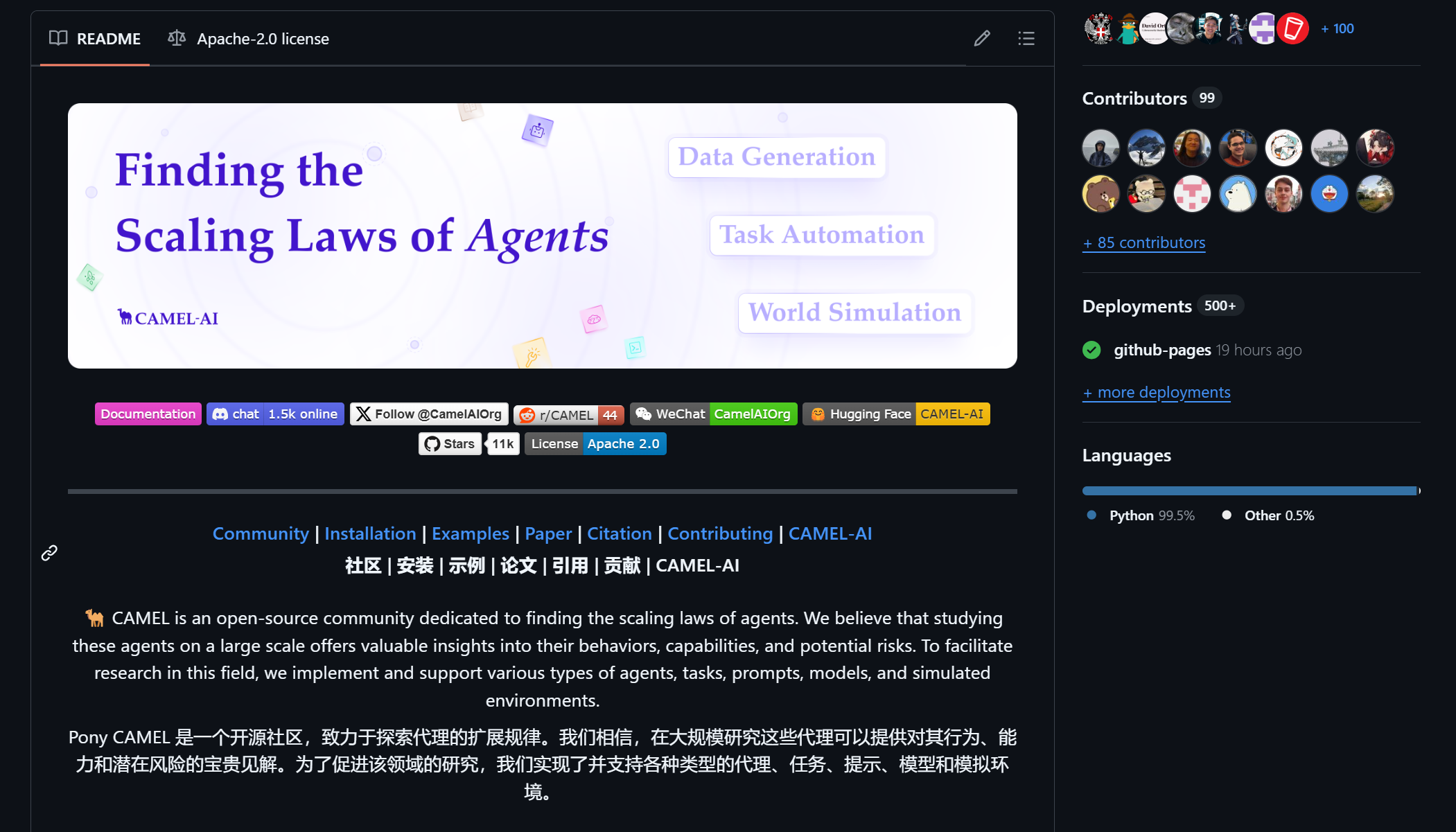1456x832 pixels.
Task: Click the X Follow @CamelAIOrg badge
Action: (429, 414)
